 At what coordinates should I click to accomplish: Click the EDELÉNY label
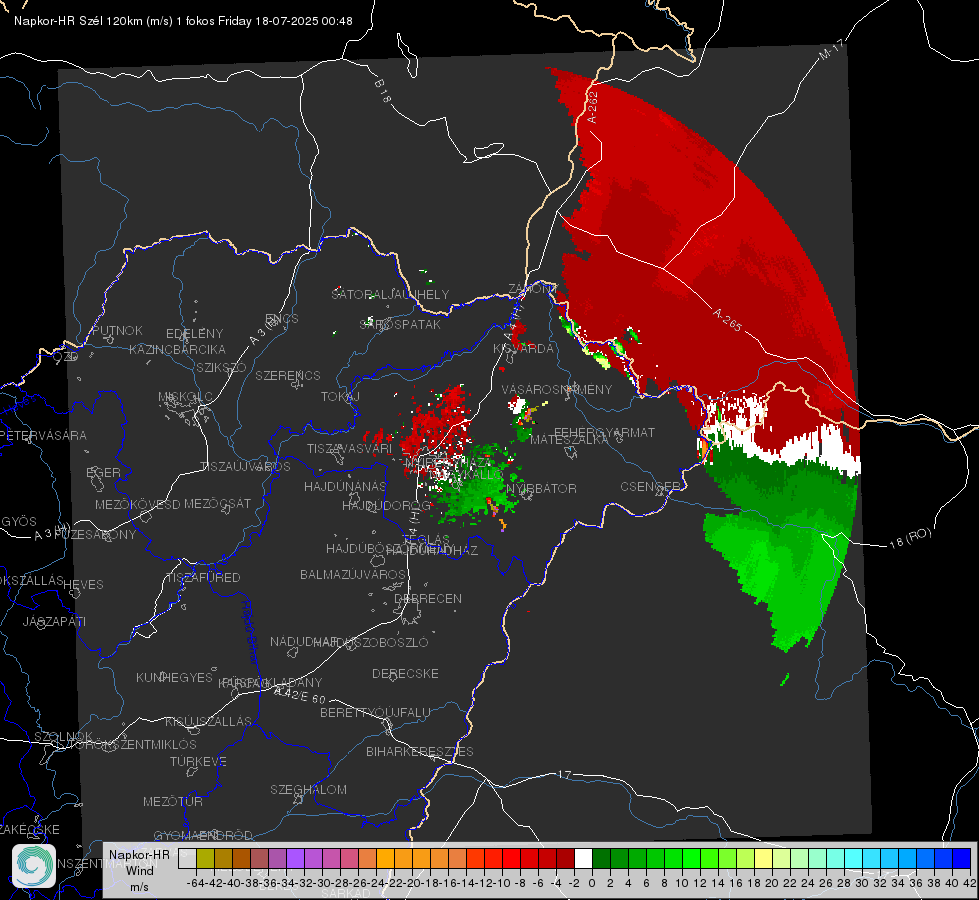pyautogui.click(x=194, y=334)
